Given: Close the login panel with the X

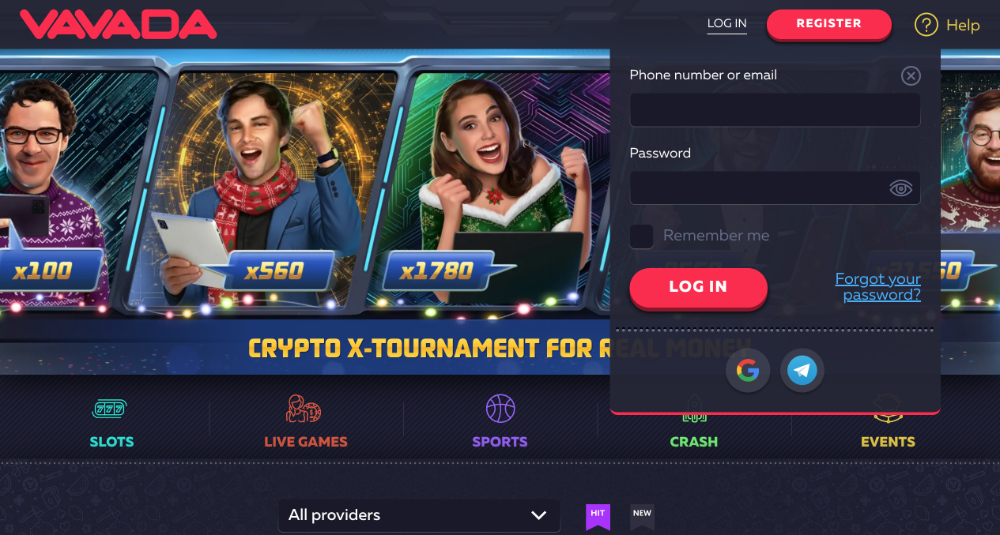Looking at the screenshot, I should 911,76.
